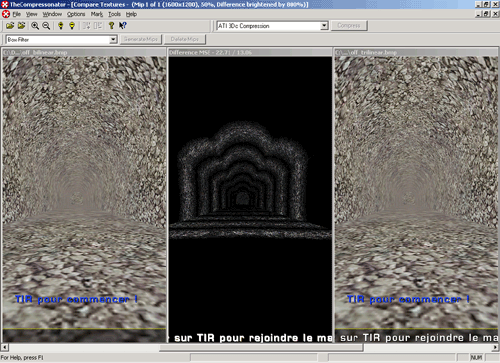
Task: Activate the context help pointer icon
Action: click(123, 26)
